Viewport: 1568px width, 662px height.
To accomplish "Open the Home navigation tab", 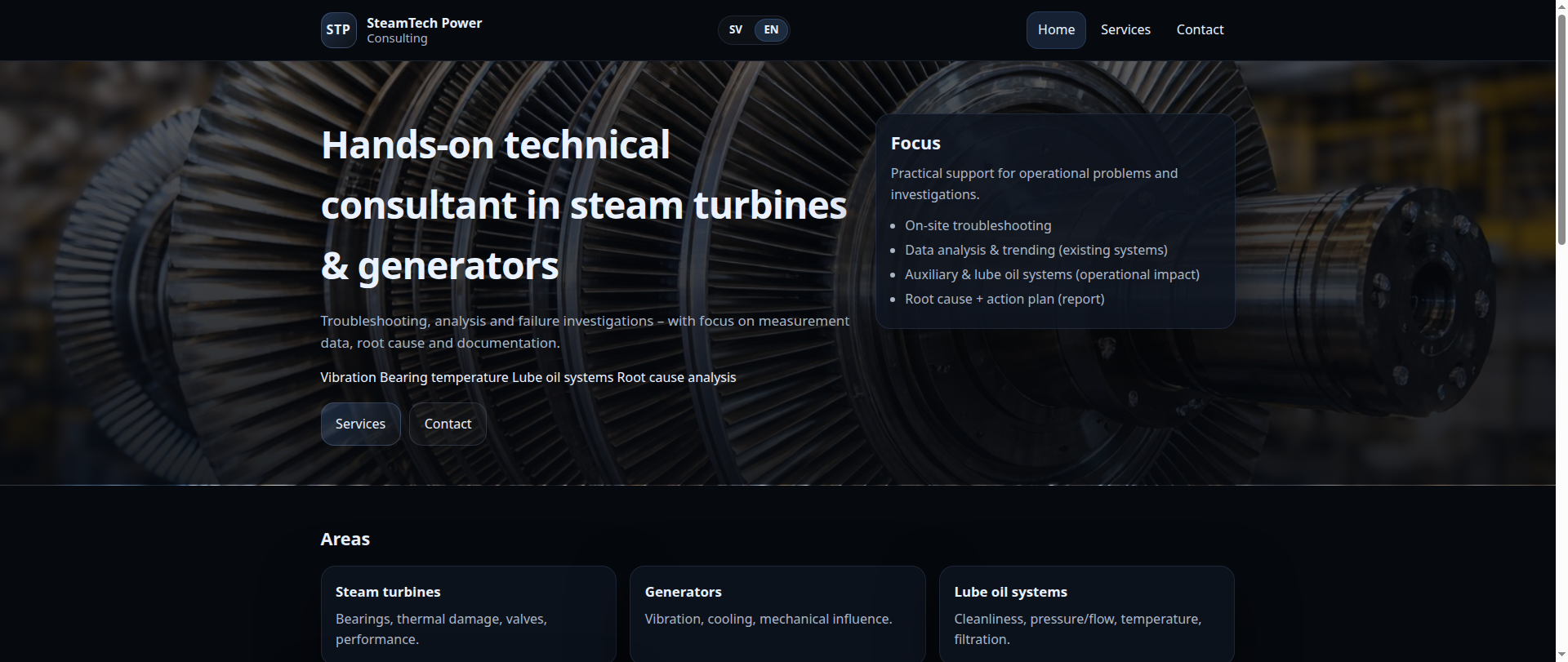I will pyautogui.click(x=1055, y=30).
